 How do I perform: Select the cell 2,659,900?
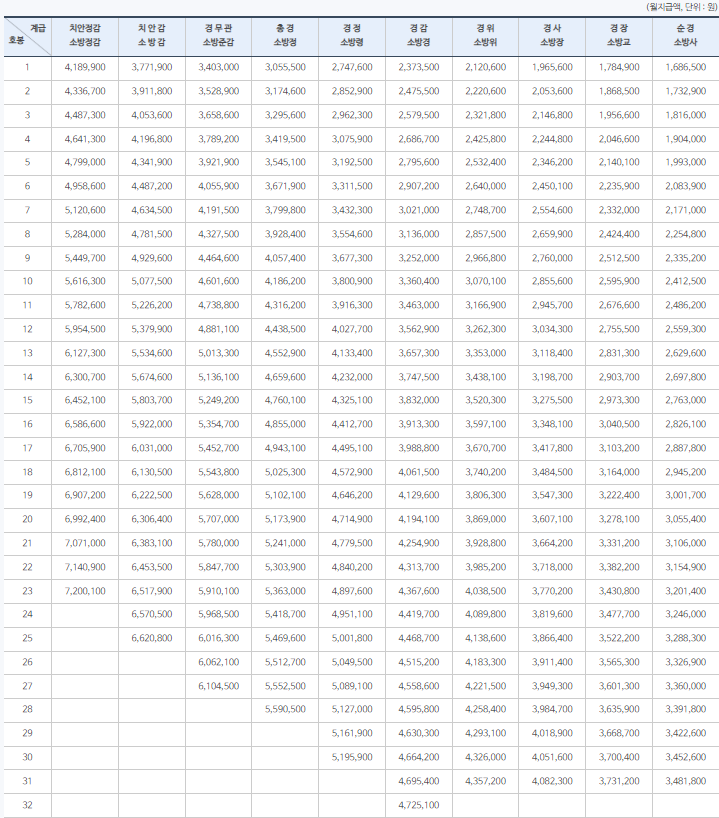[553, 234]
